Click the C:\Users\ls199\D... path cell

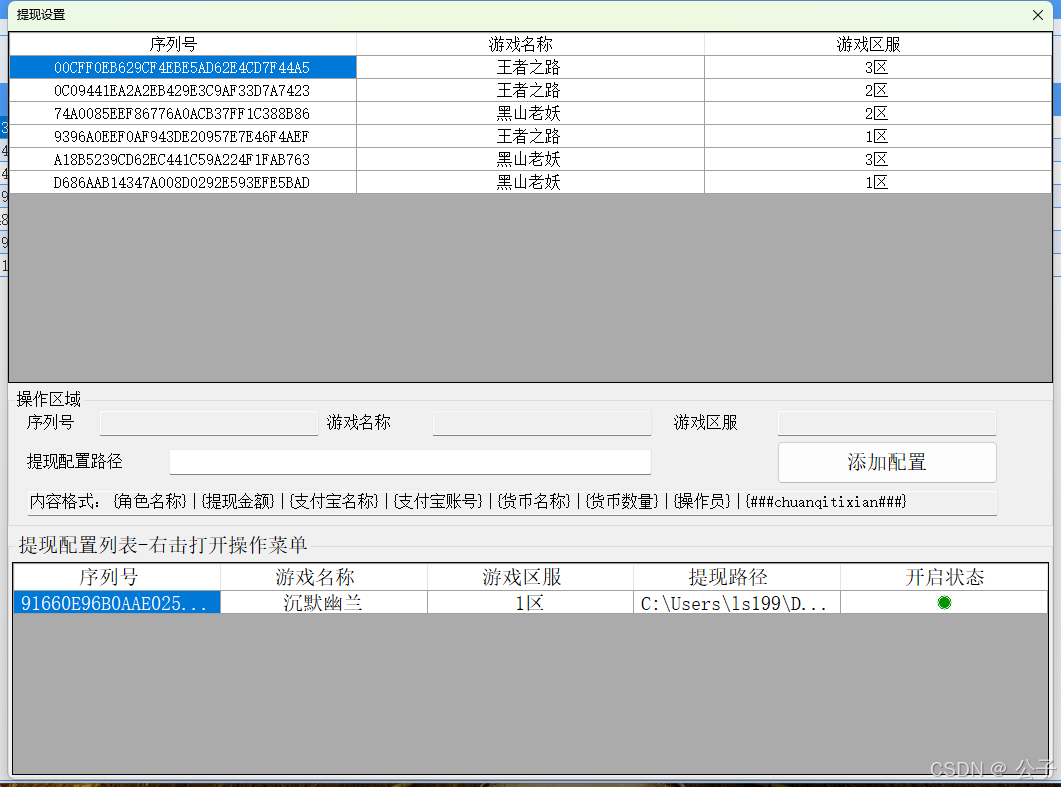737,603
